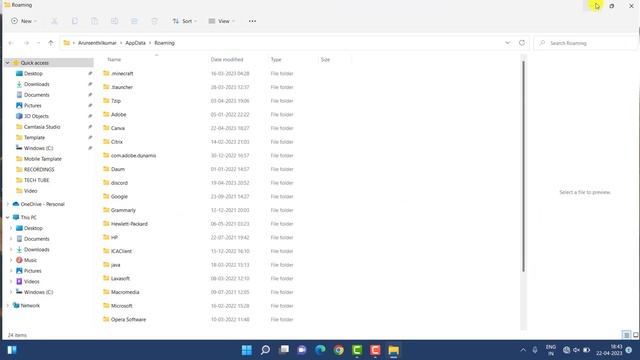The image size is (640, 360).
Task: Switch to details view layout icon
Action: tap(626, 335)
